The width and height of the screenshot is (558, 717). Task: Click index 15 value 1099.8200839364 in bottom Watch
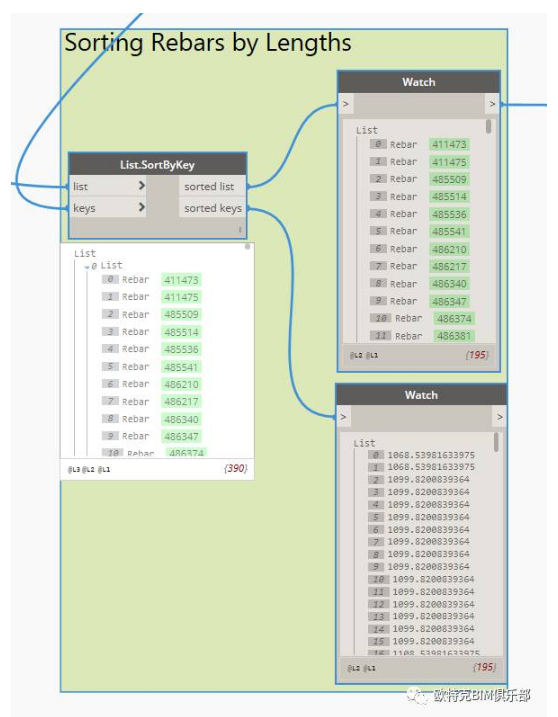433,641
